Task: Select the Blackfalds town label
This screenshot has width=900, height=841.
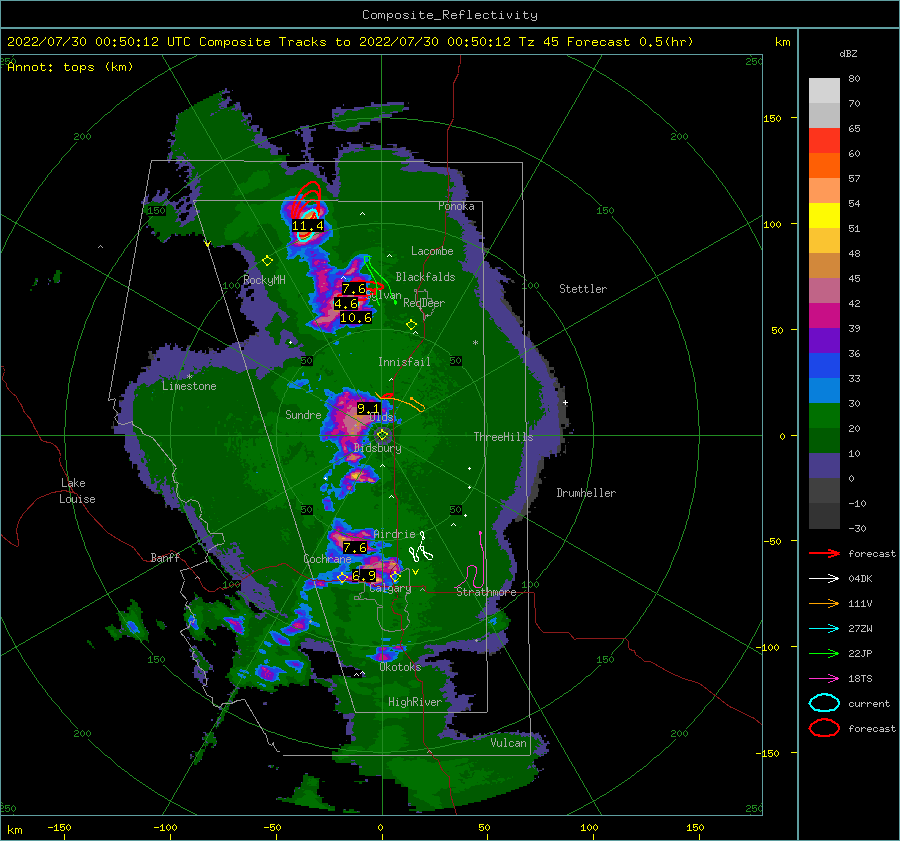Action: point(425,277)
